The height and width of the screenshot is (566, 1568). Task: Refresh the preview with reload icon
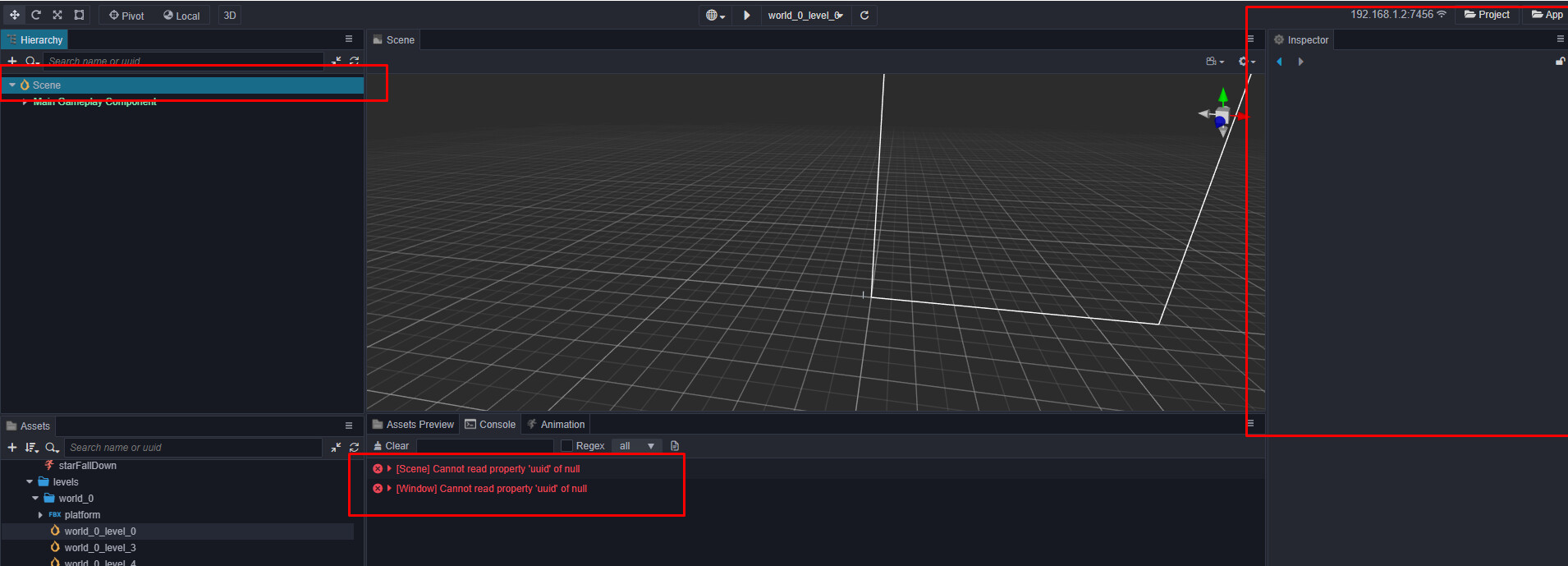pos(864,15)
